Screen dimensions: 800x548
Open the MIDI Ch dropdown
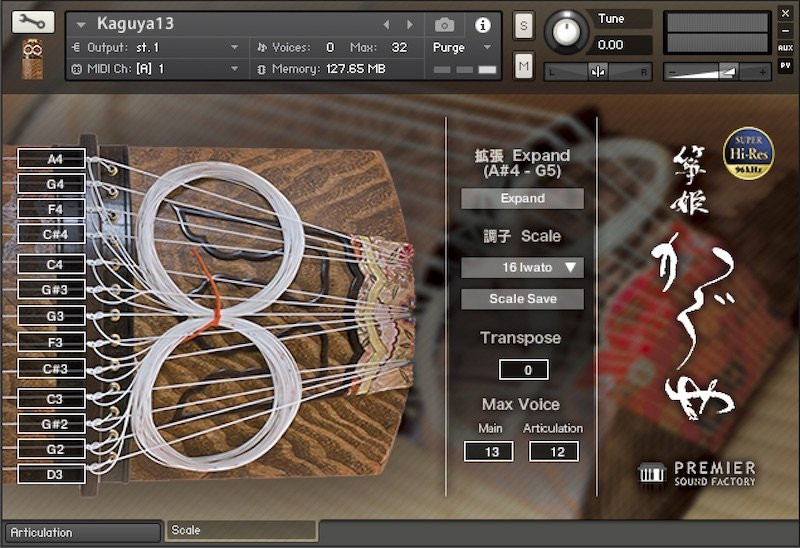(x=155, y=69)
